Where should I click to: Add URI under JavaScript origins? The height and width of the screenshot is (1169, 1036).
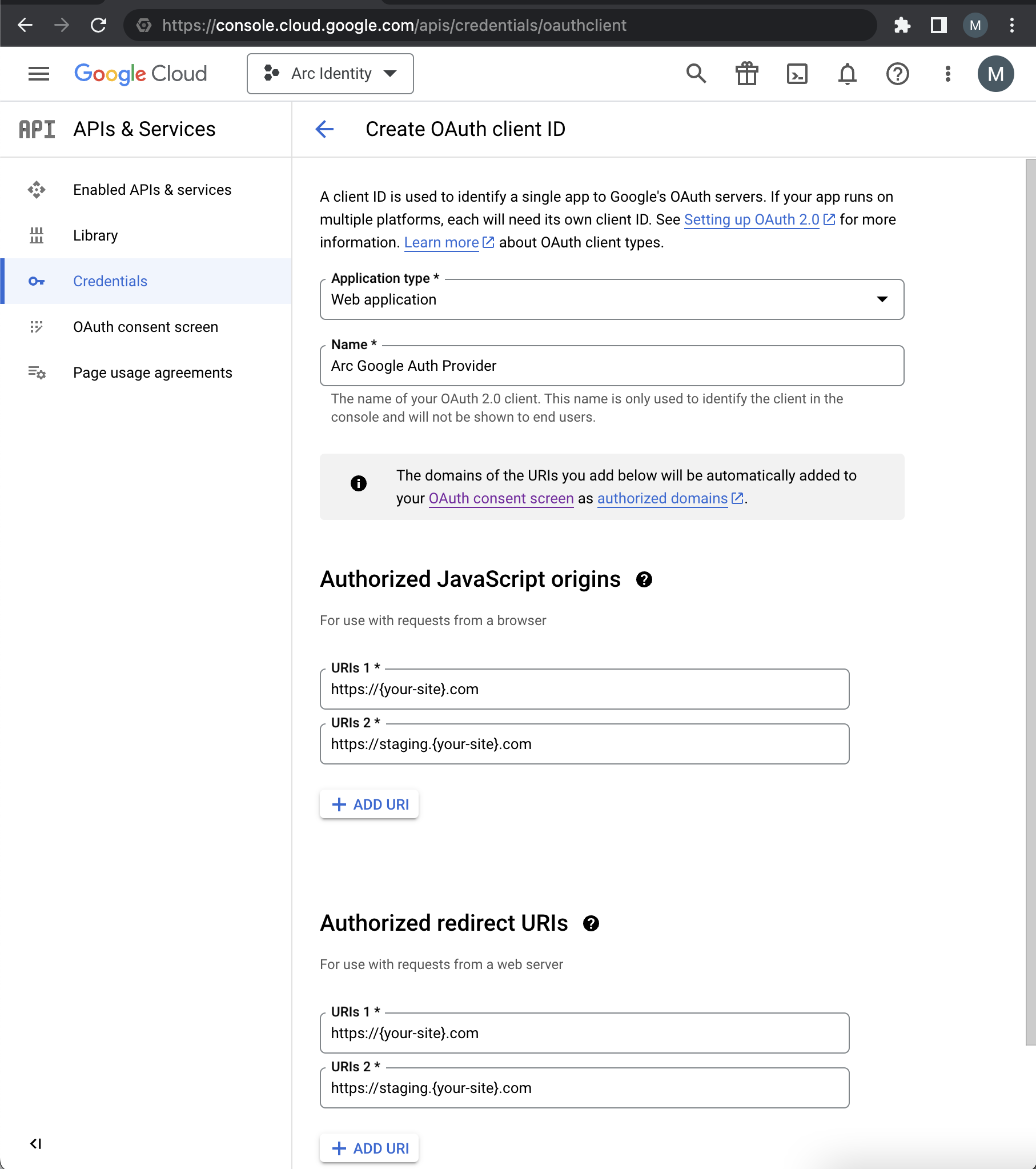point(370,804)
